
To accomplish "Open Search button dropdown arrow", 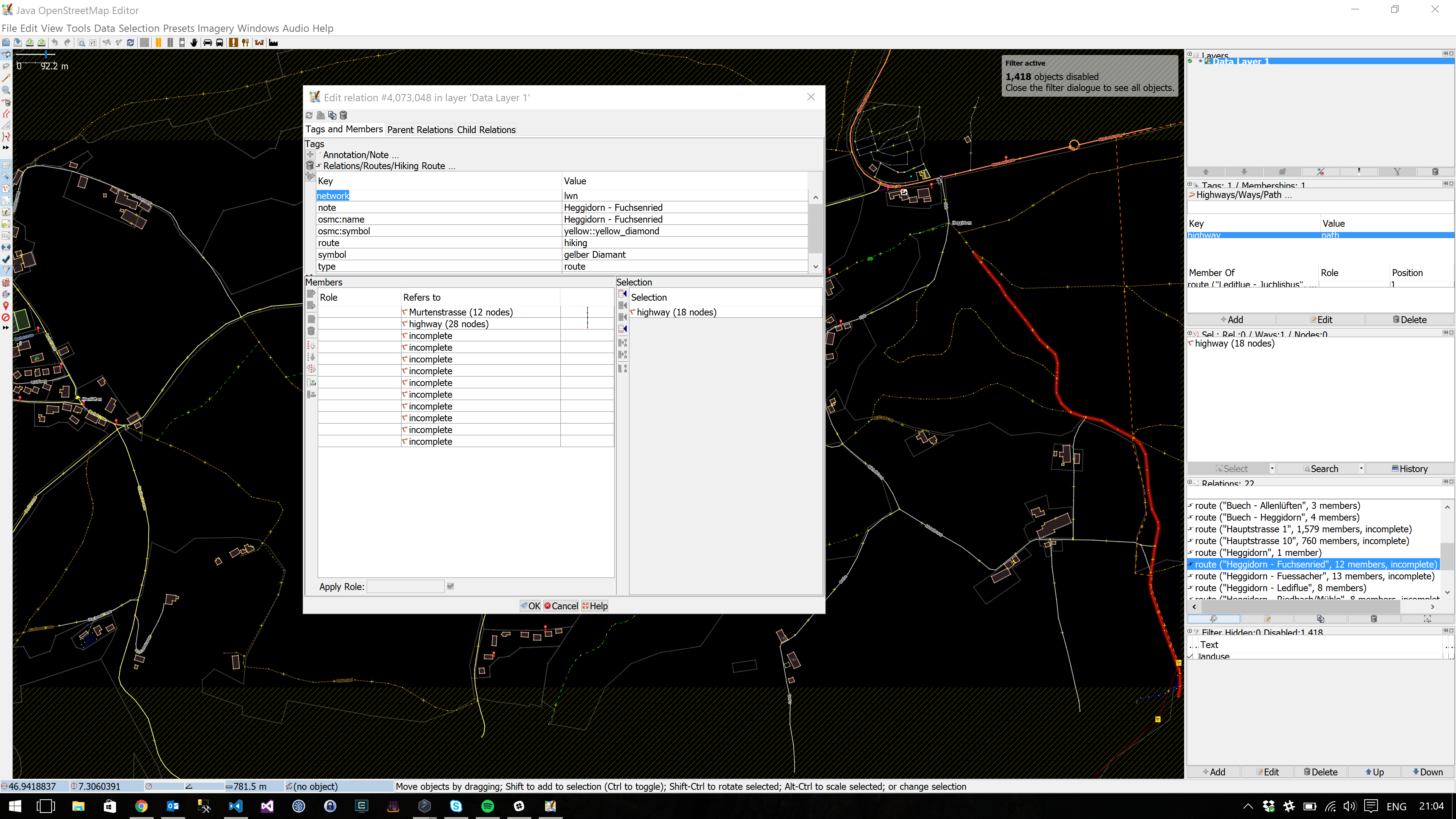I will tap(1361, 469).
